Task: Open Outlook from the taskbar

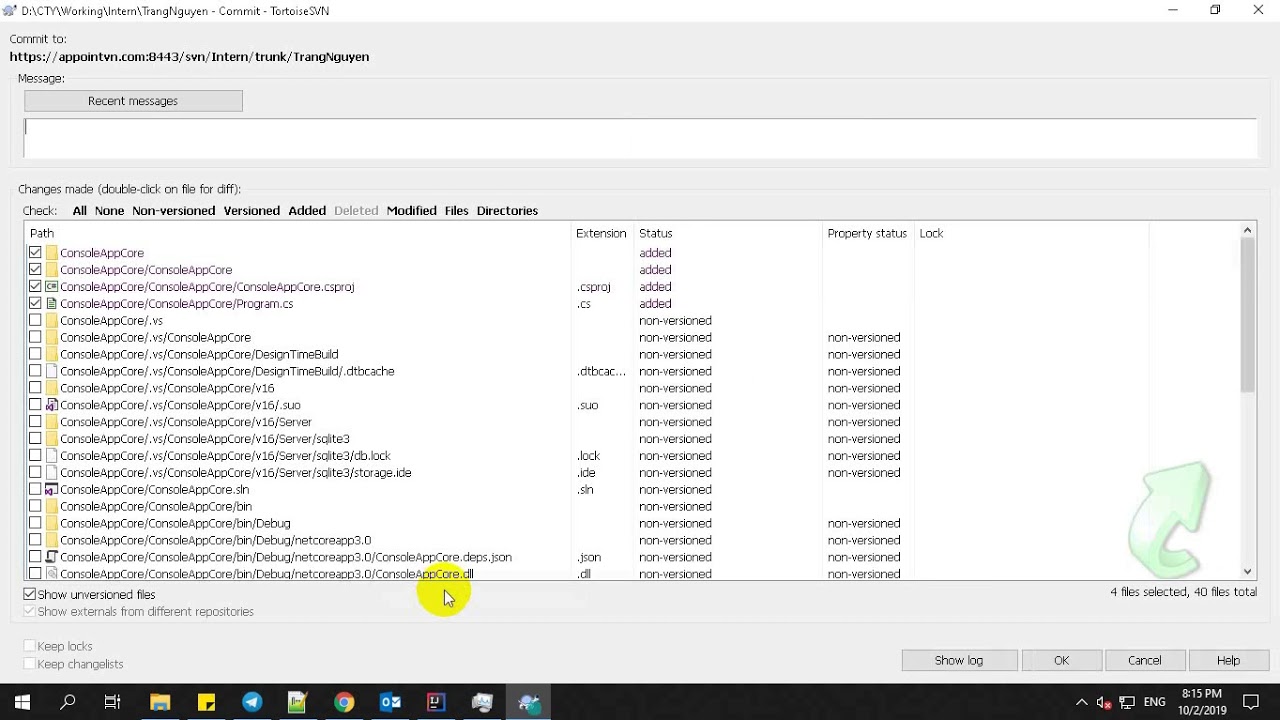Action: coord(390,702)
